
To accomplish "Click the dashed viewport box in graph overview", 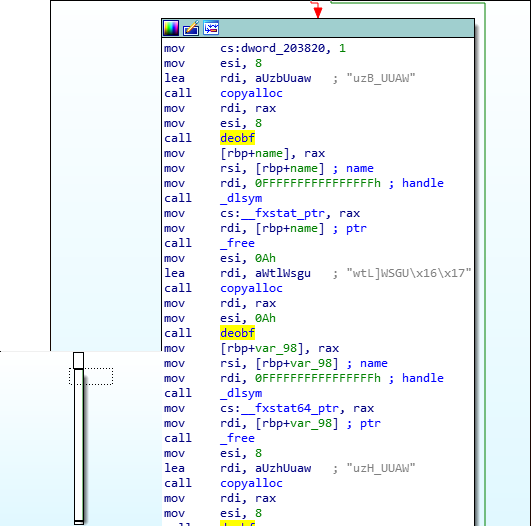I will [91, 376].
